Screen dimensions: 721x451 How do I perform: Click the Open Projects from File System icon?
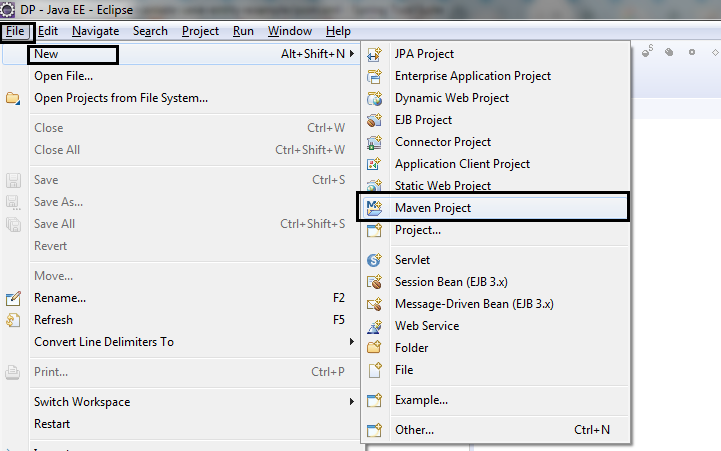coord(13,98)
